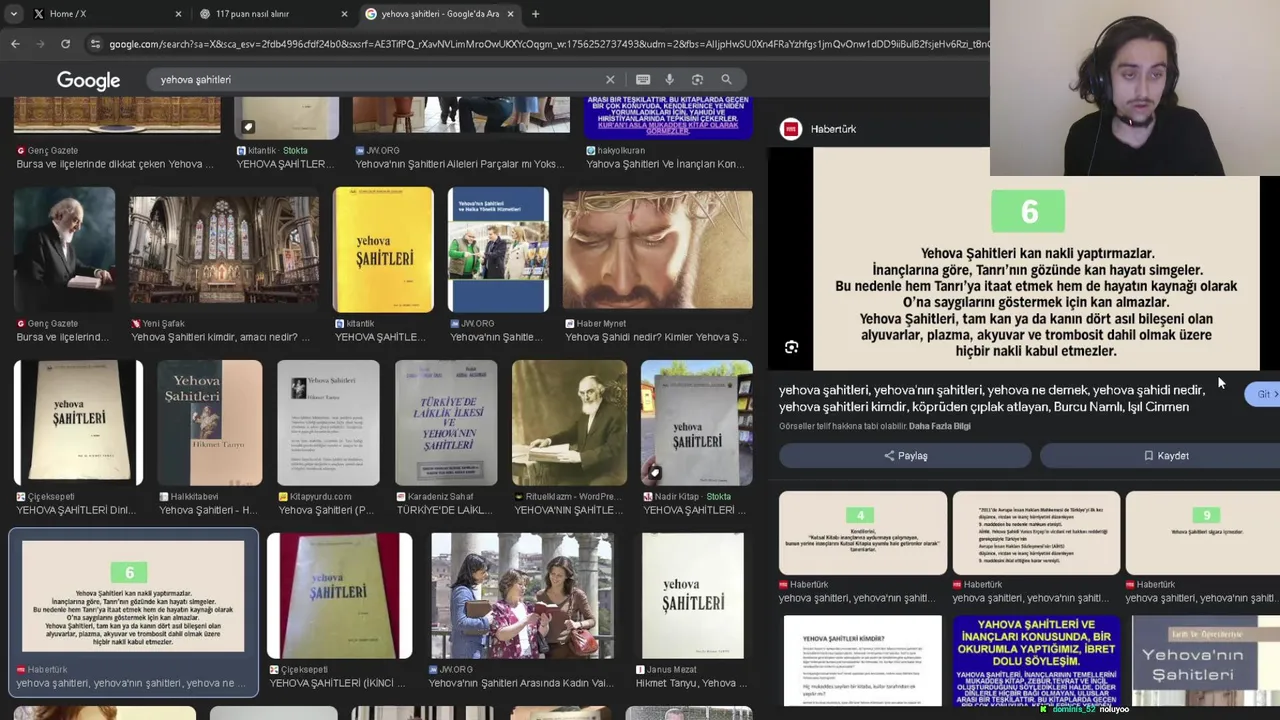This screenshot has height=720, width=1280.
Task: Click the address bar URL
Action: 548,44
